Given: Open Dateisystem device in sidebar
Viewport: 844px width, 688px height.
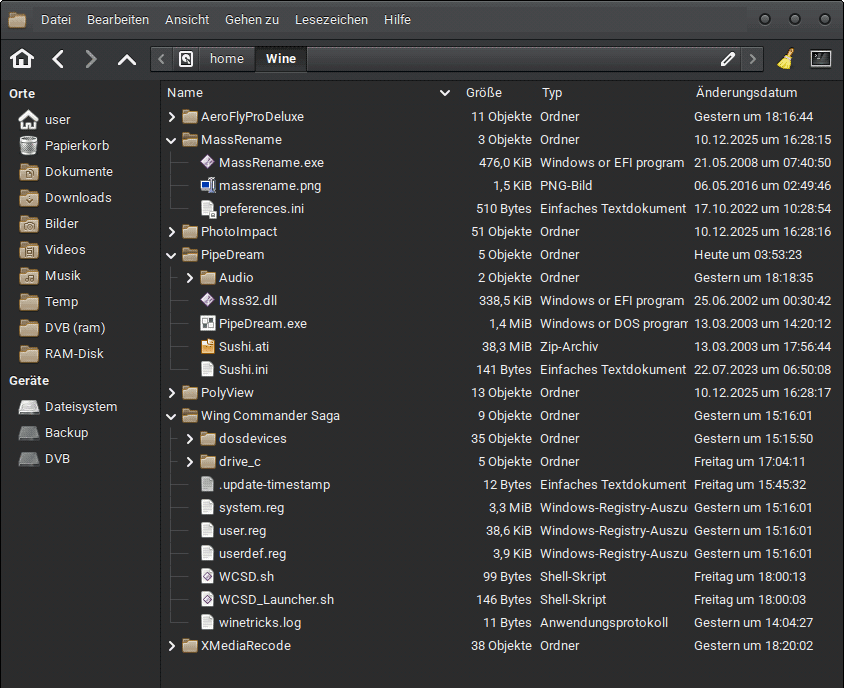Looking at the screenshot, I should [67, 406].
